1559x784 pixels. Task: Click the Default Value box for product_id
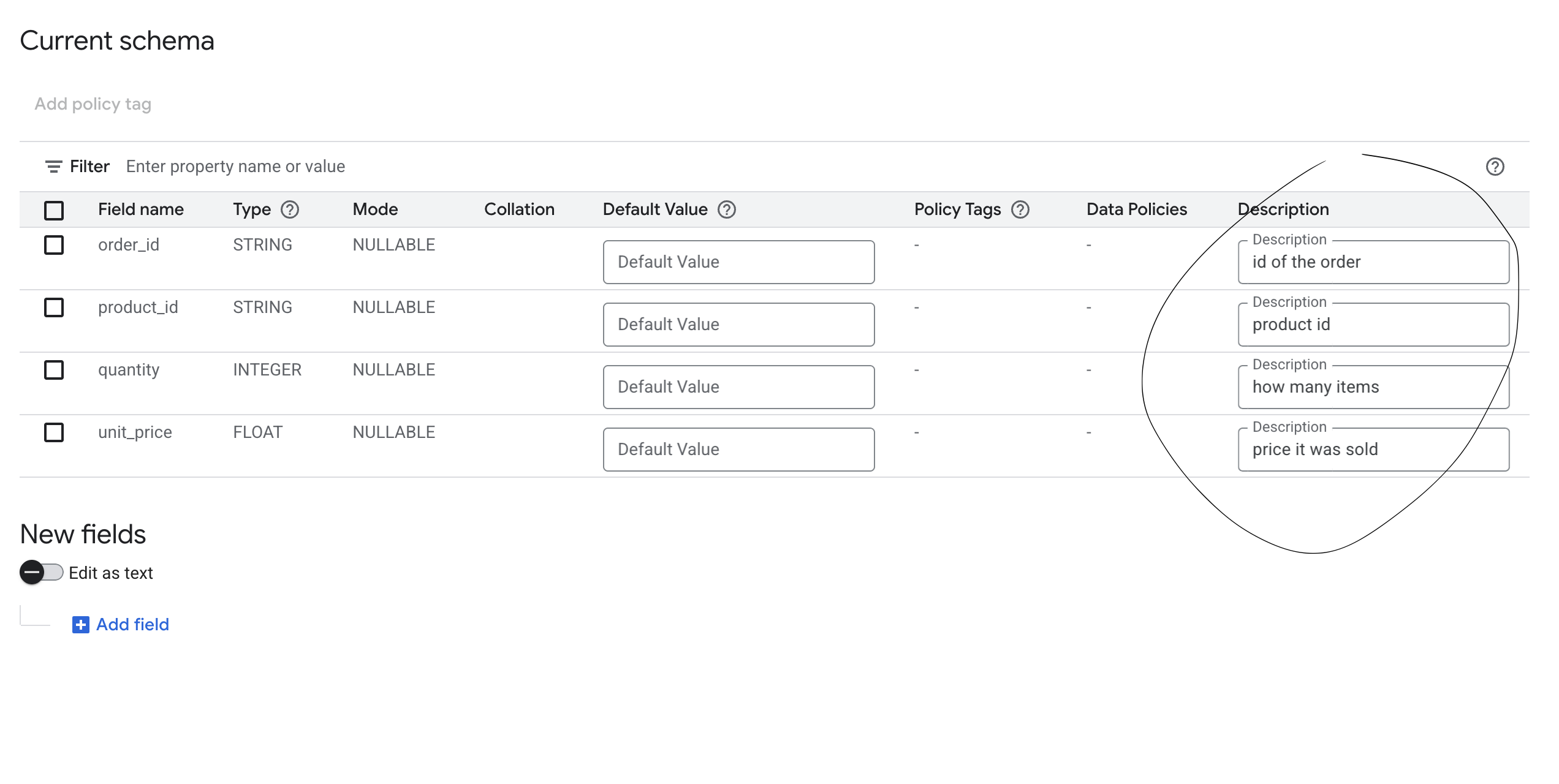(738, 325)
